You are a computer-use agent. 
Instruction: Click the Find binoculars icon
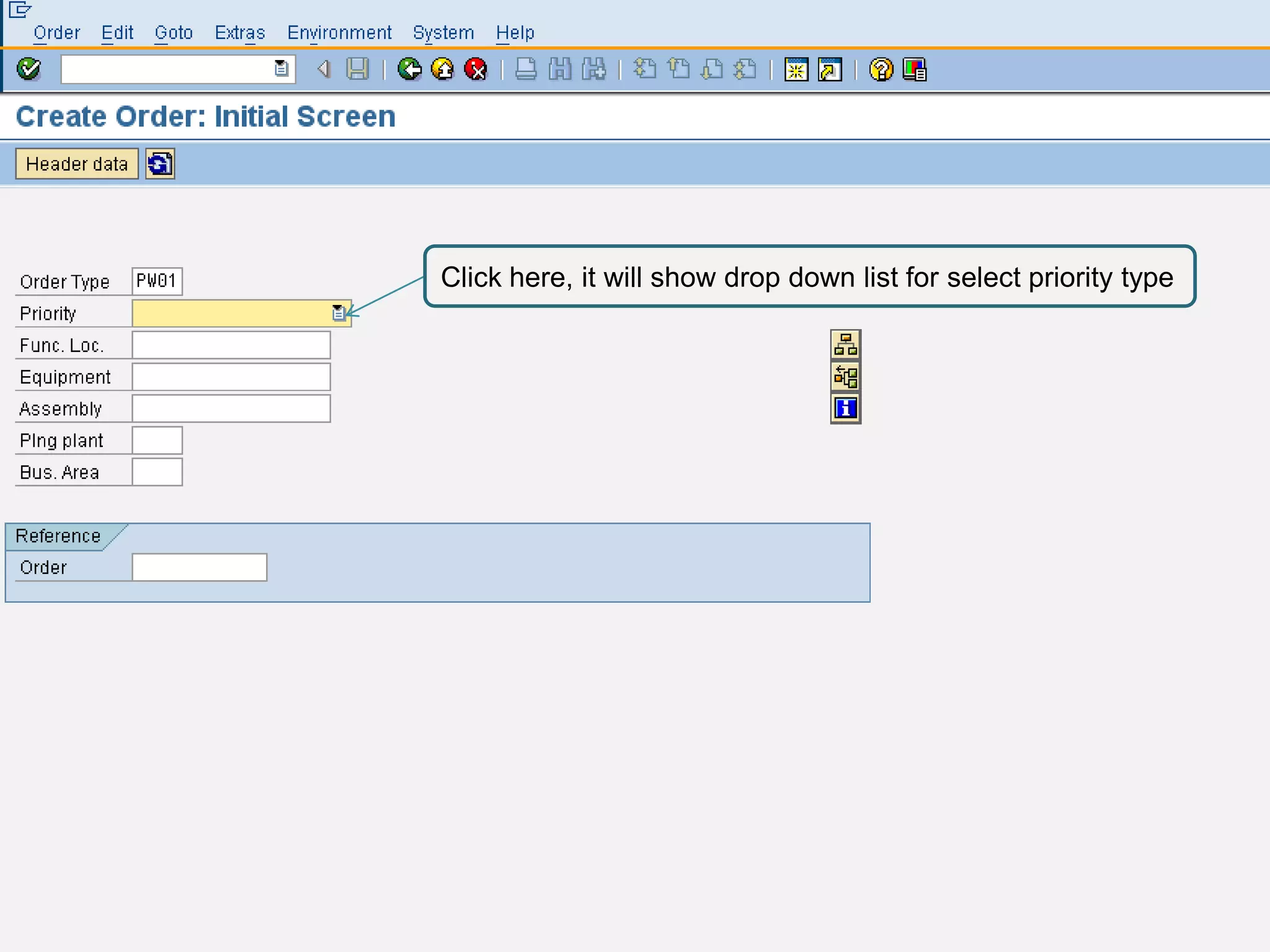tap(560, 69)
